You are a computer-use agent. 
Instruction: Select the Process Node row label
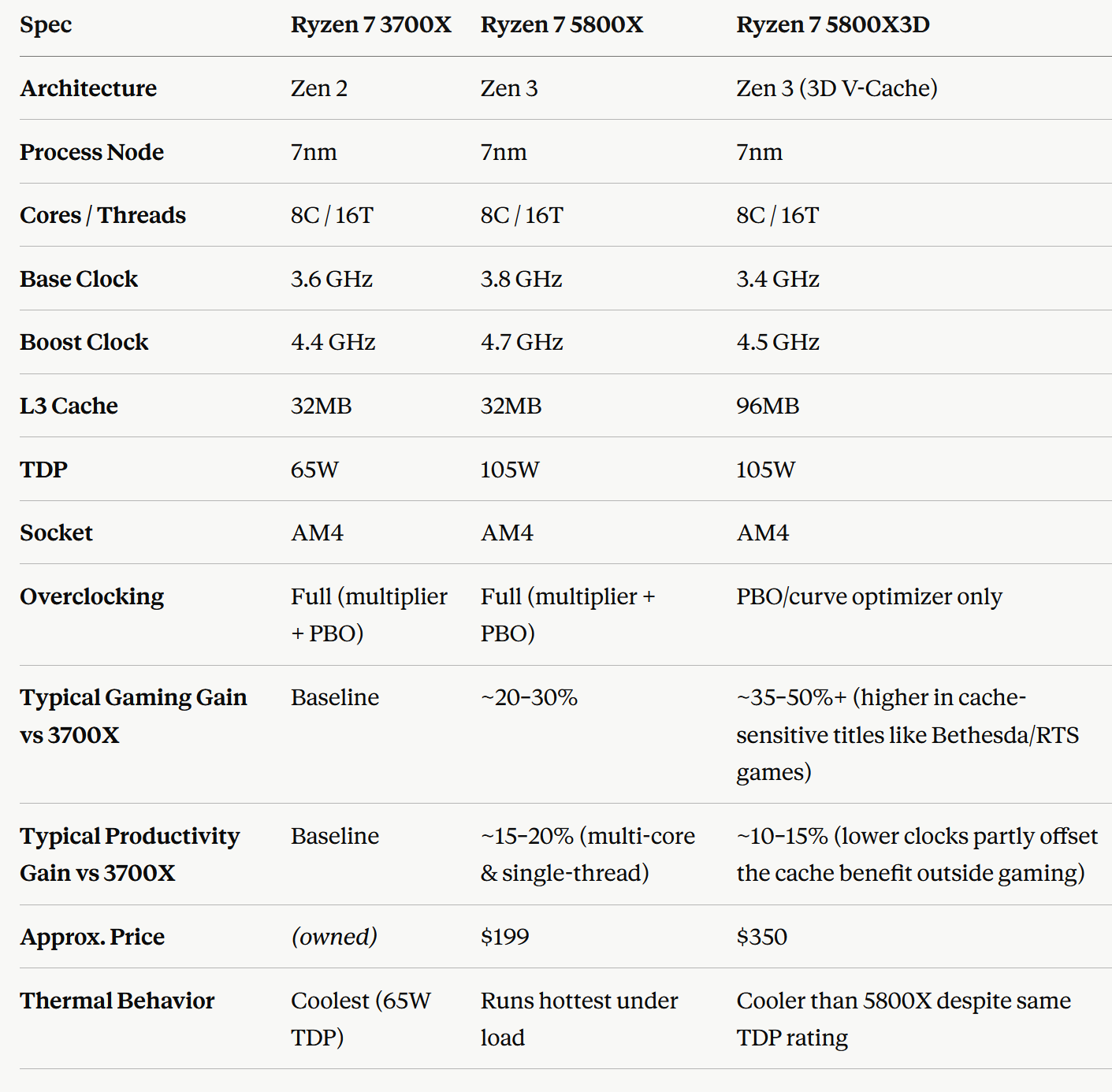coord(91,152)
